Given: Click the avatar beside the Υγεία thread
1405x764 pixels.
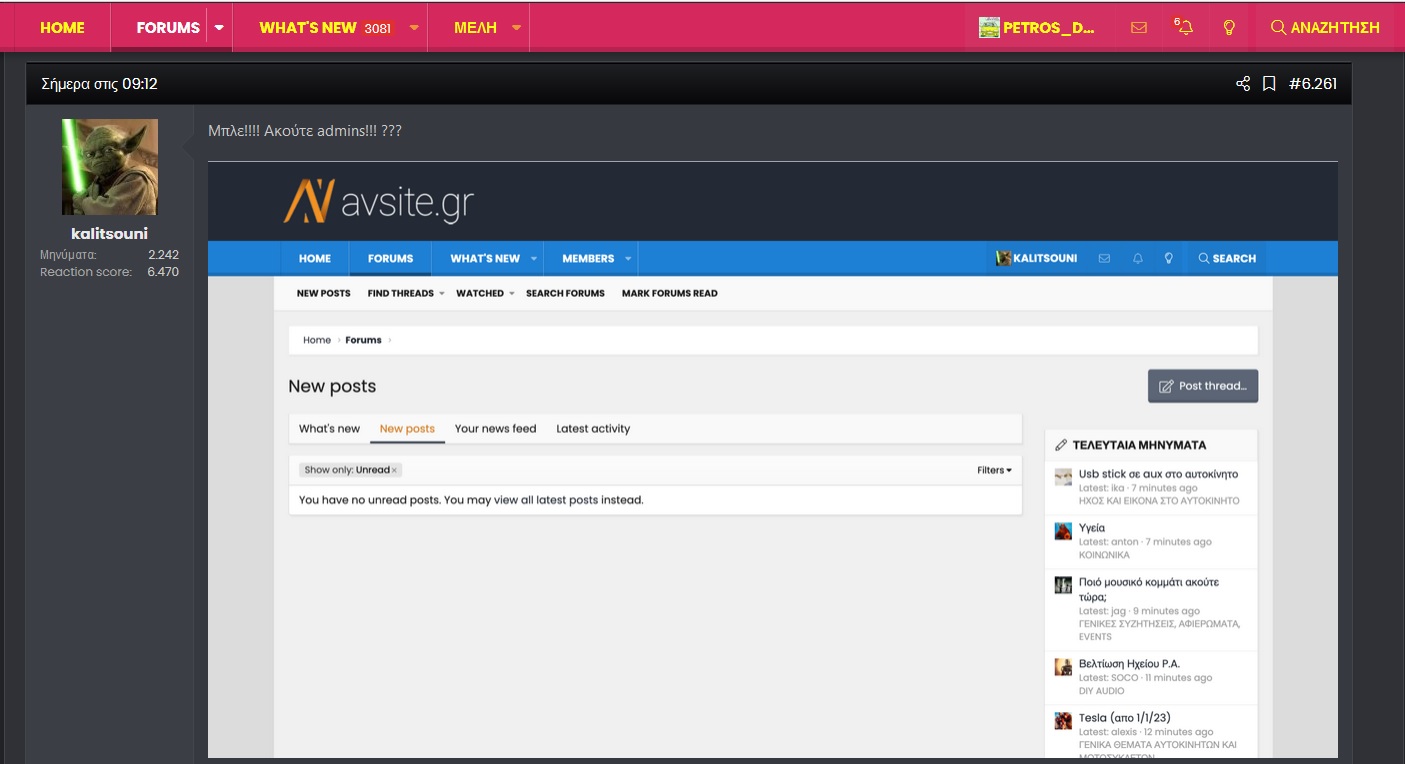Looking at the screenshot, I should pos(1063,531).
